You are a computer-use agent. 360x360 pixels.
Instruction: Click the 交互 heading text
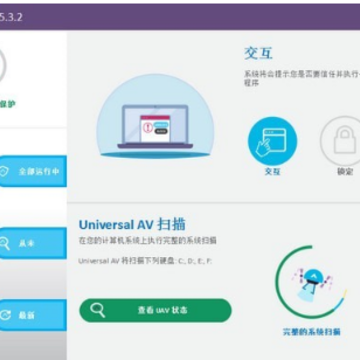(258, 53)
